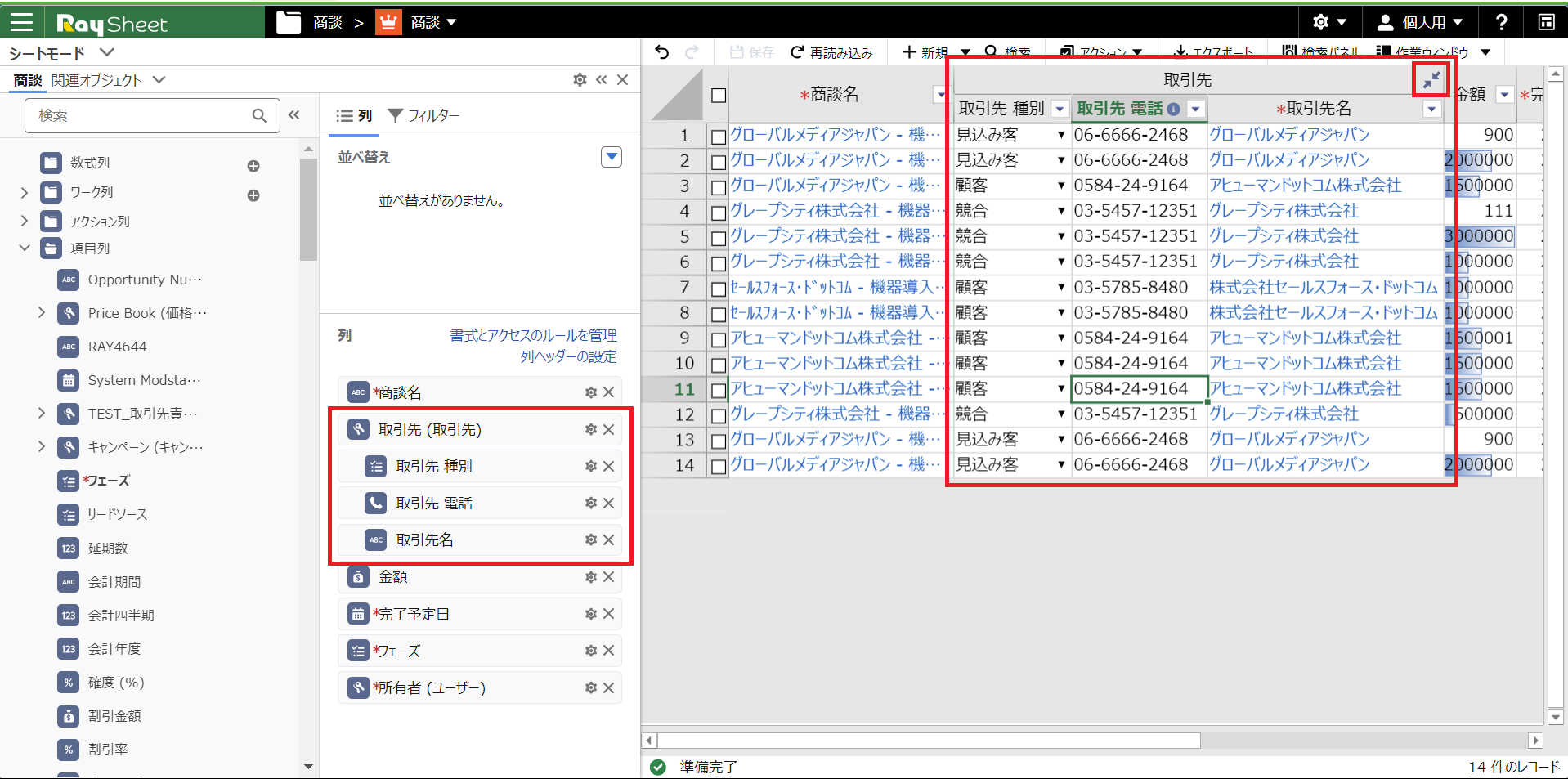Open the help question mark icon
The image size is (1568, 779).
[x=1501, y=22]
